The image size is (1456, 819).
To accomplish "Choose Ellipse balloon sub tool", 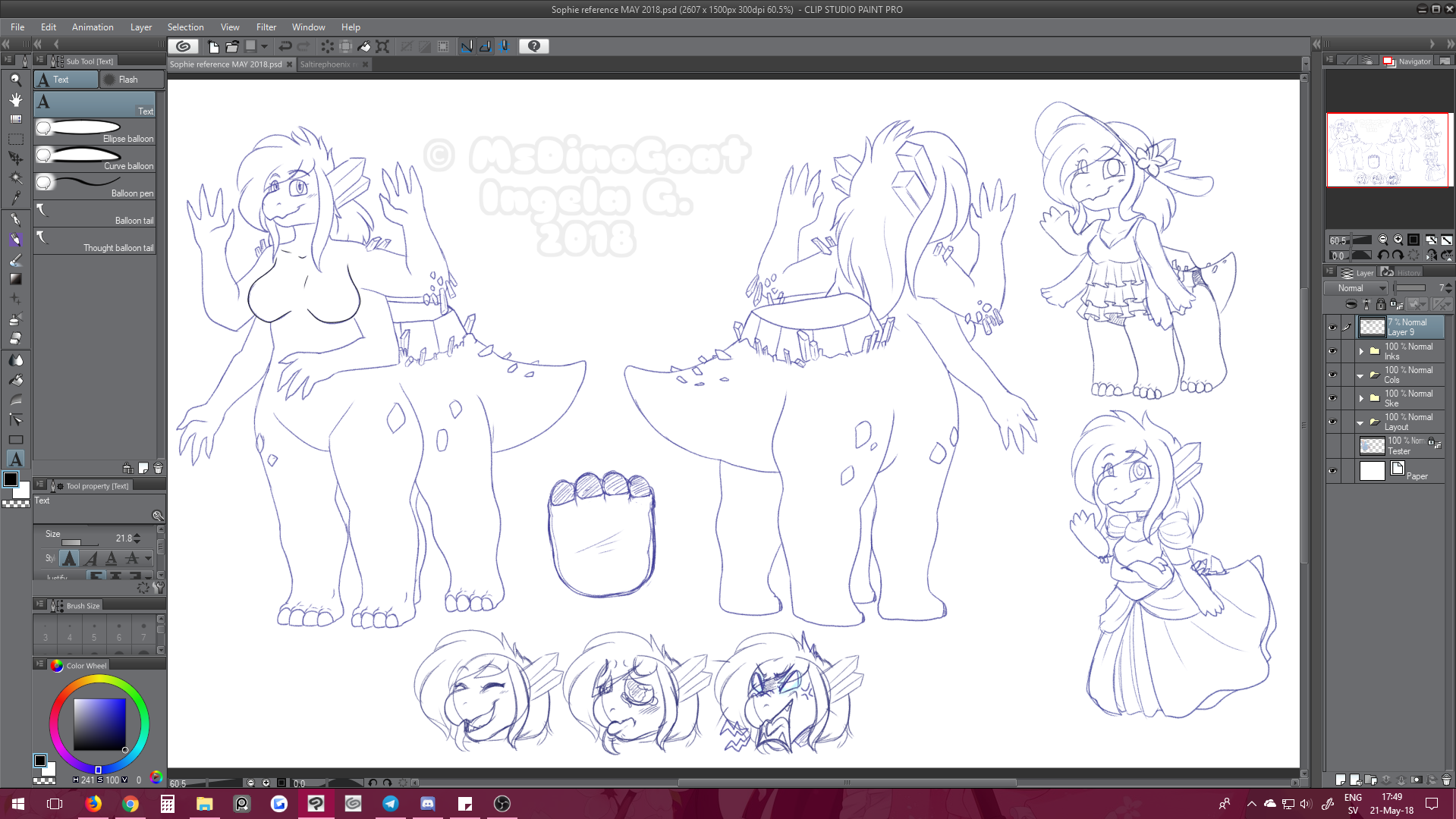I will click(95, 132).
